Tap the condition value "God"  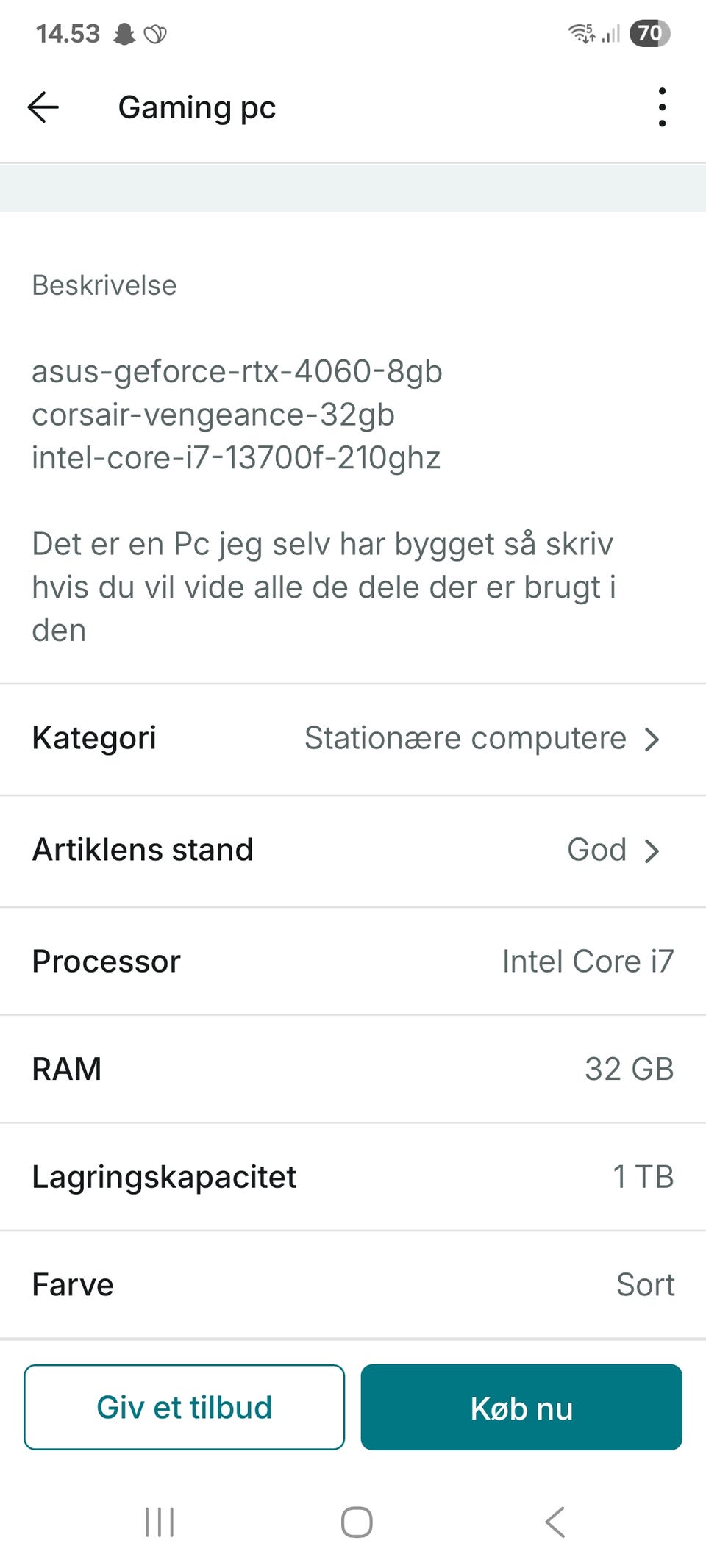(596, 850)
